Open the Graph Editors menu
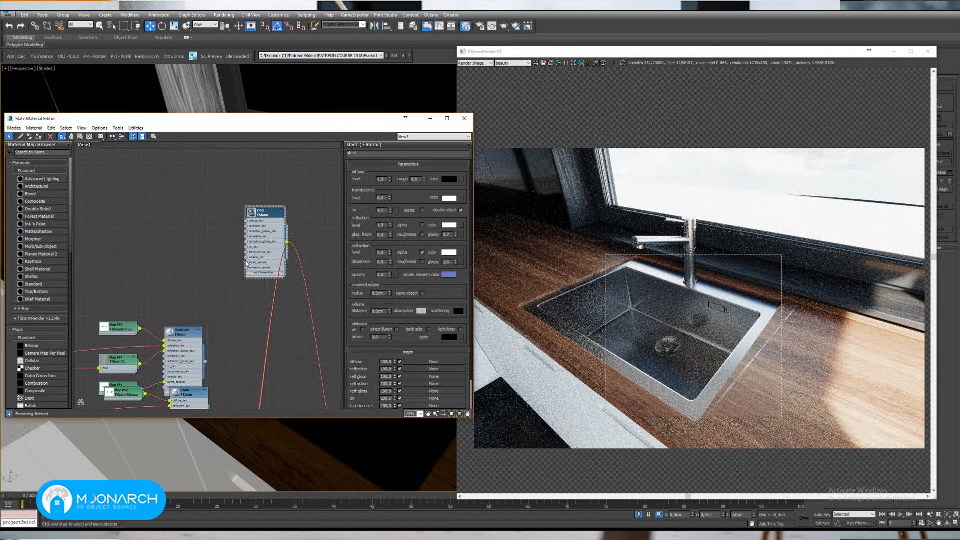The height and width of the screenshot is (540, 960). pyautogui.click(x=192, y=15)
